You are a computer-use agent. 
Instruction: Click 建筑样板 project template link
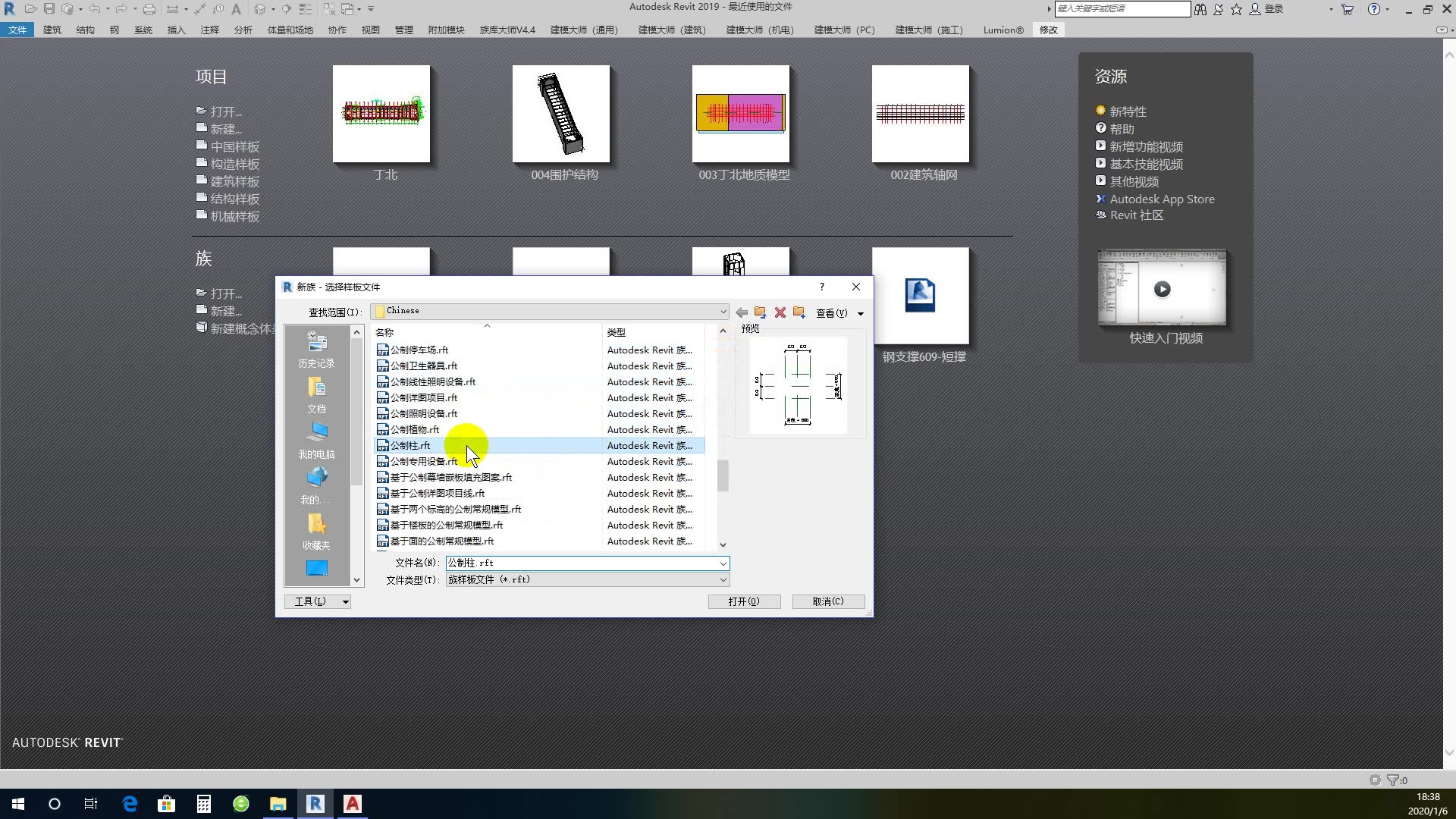pyautogui.click(x=234, y=181)
